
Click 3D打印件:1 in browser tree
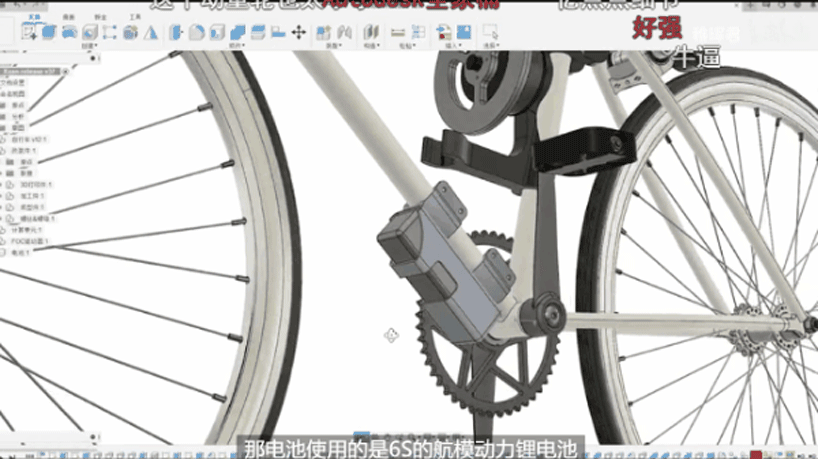click(x=32, y=184)
